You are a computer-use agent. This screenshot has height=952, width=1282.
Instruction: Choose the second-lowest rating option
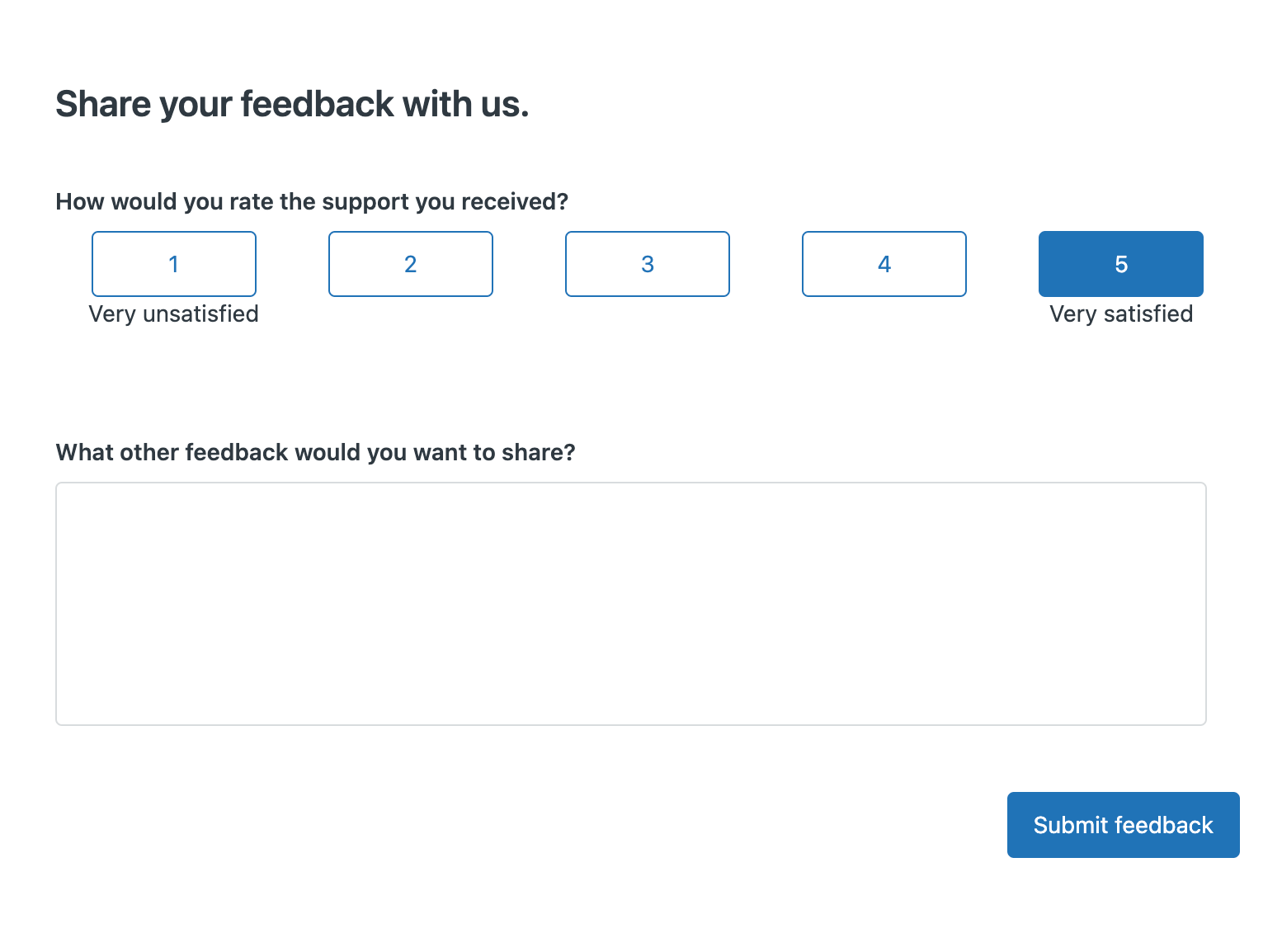(x=411, y=264)
